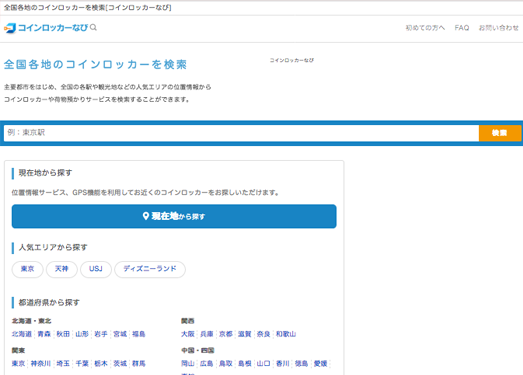Open the 京都 prefecture link
Image resolution: width=523 pixels, height=375 pixels.
point(226,334)
